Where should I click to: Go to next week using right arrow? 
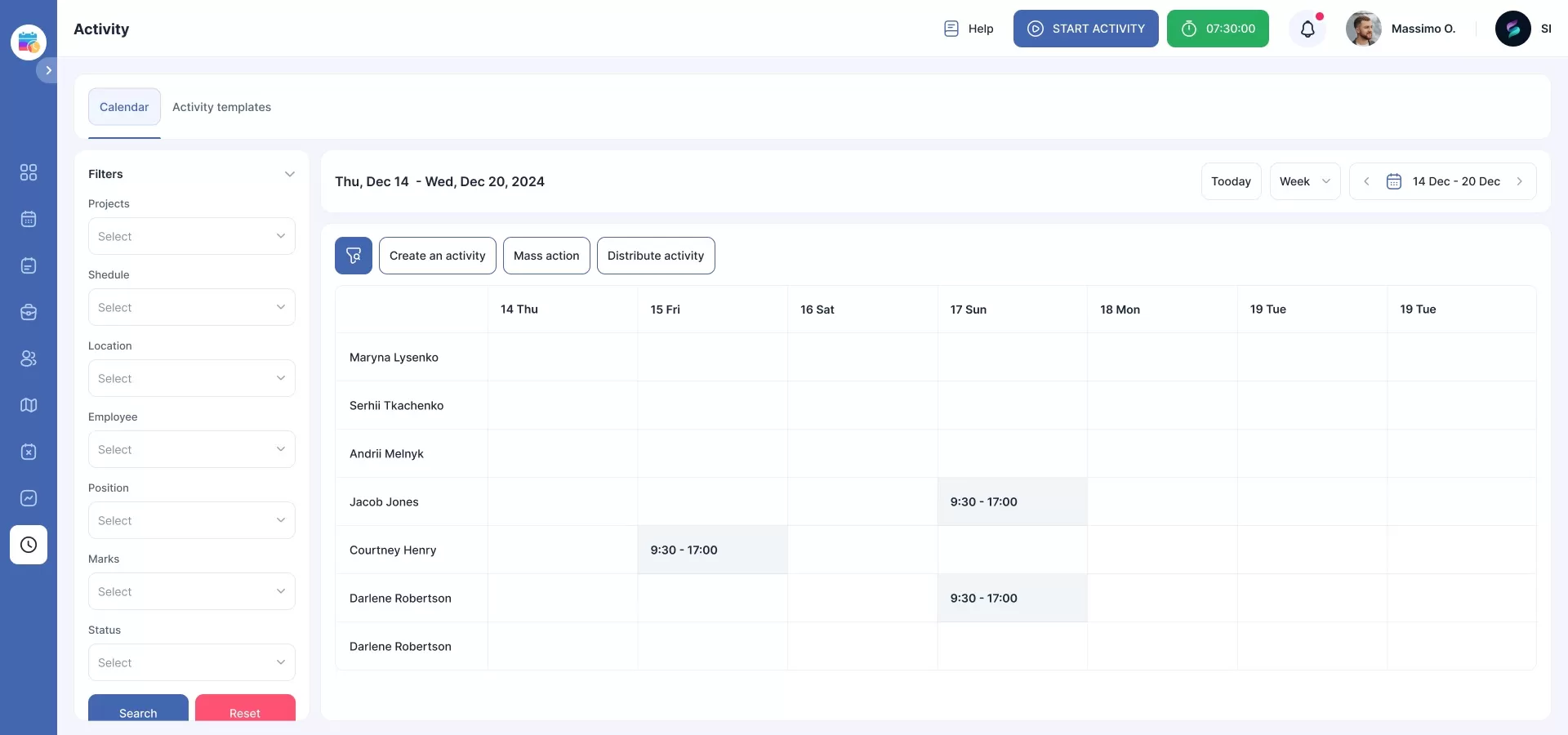pyautogui.click(x=1519, y=181)
